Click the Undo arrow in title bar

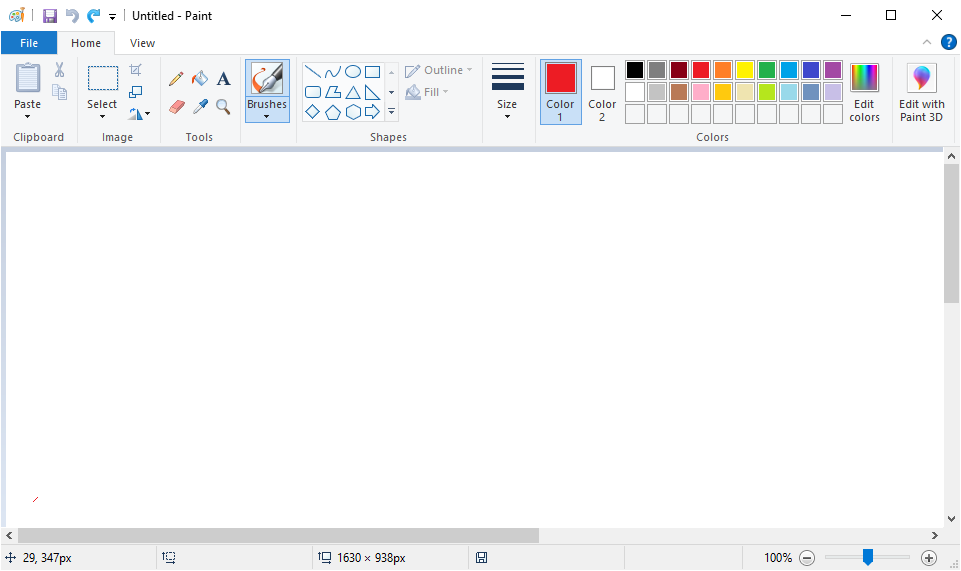[x=72, y=16]
